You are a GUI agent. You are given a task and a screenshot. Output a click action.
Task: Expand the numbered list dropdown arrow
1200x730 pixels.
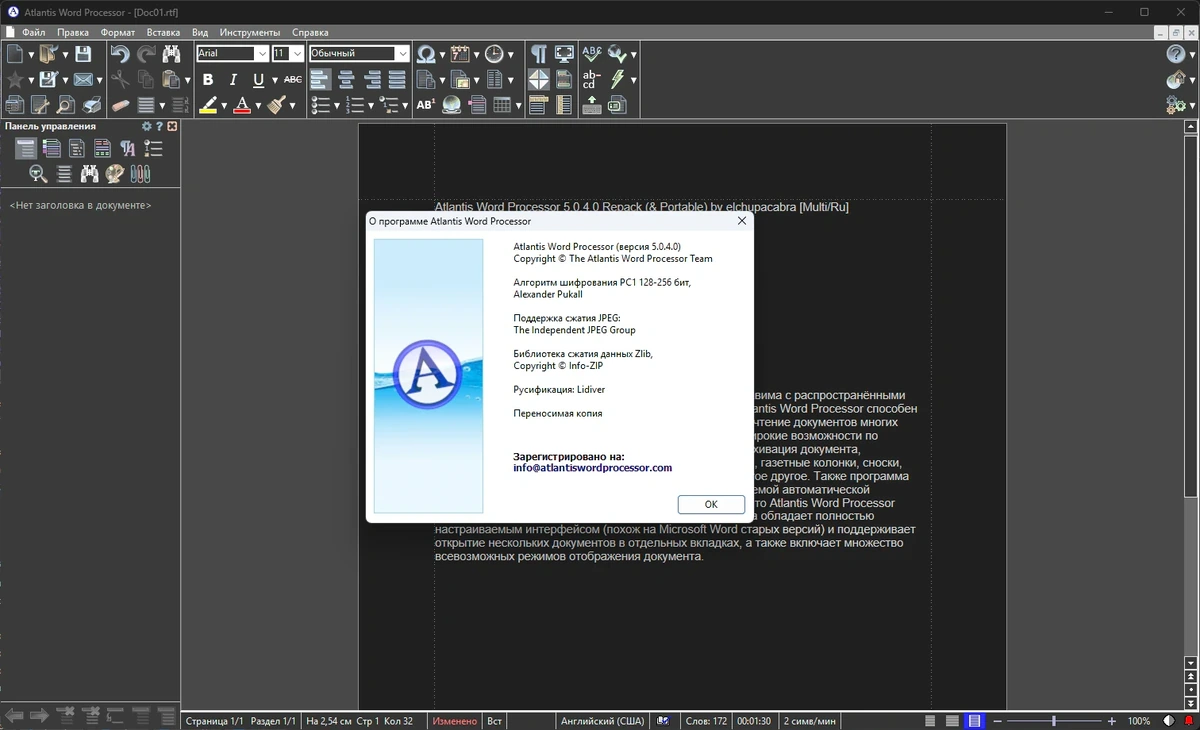tap(371, 105)
